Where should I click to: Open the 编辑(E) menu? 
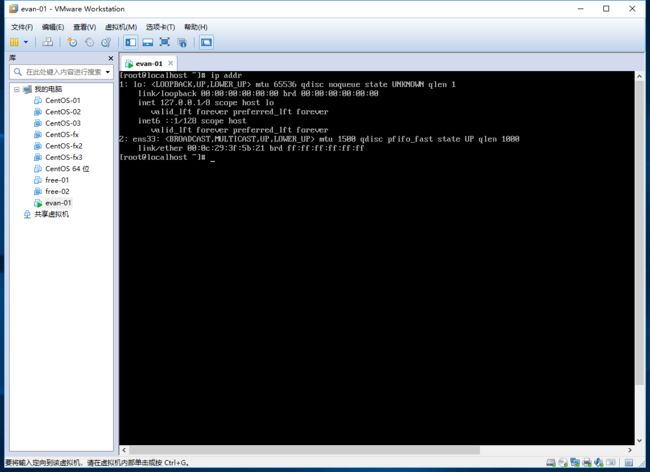point(53,27)
